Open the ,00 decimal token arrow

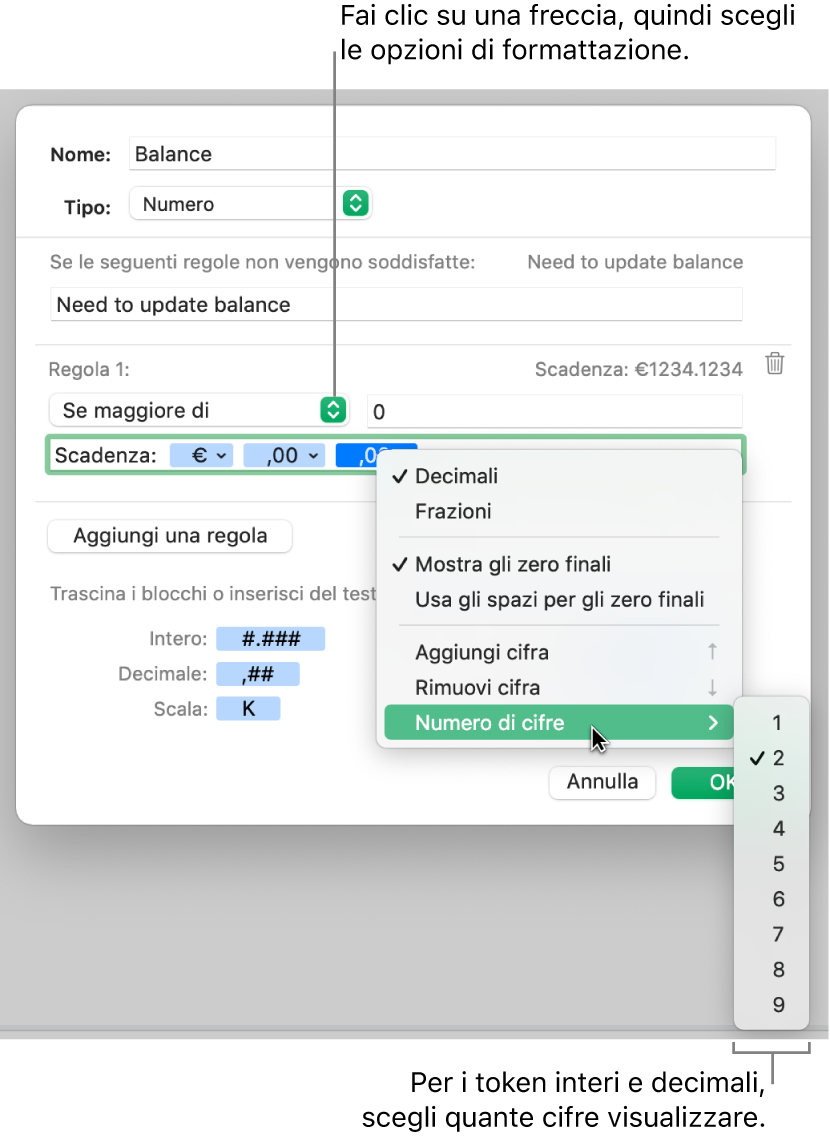[313, 456]
